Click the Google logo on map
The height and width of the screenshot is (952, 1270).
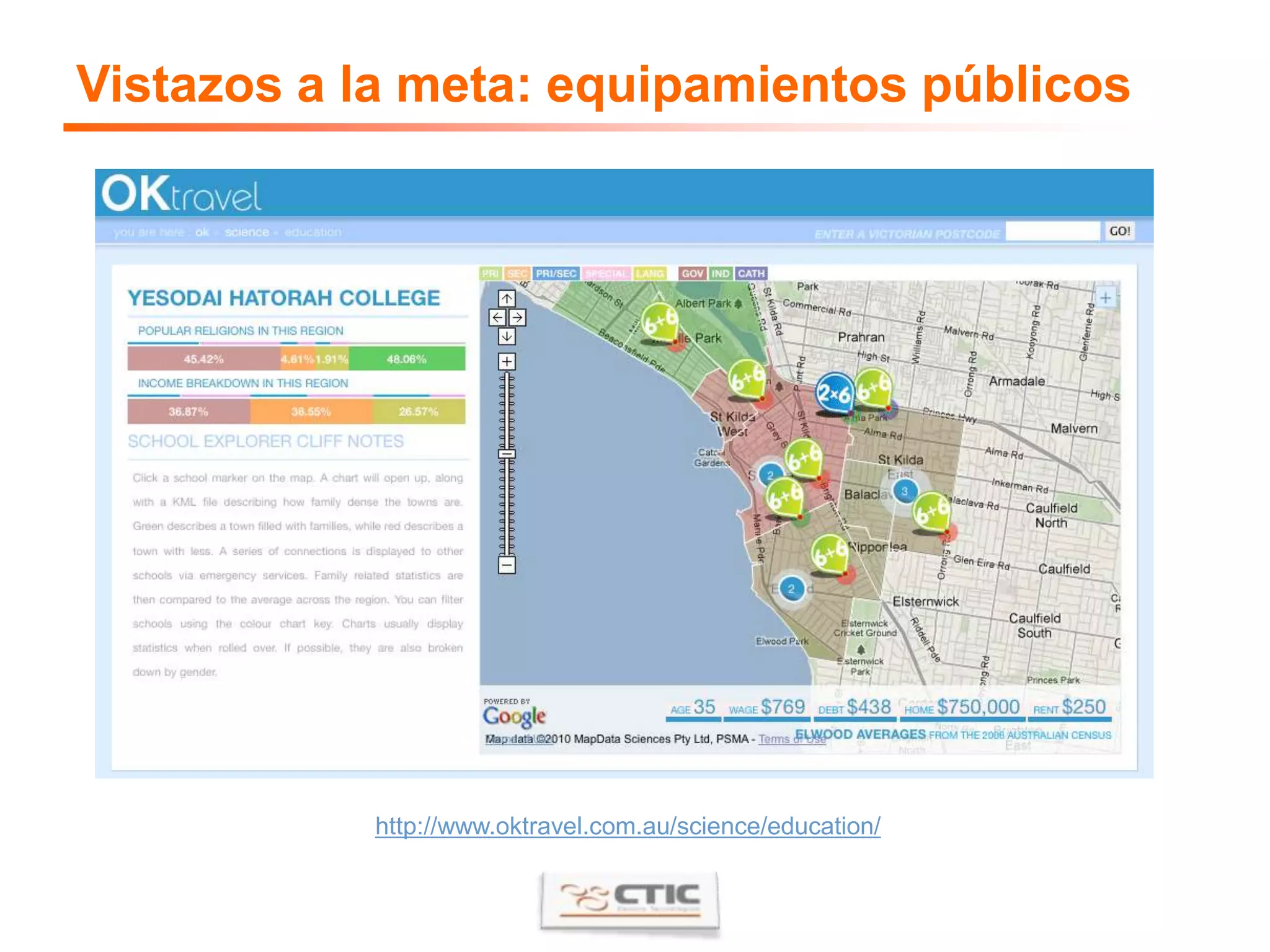514,716
